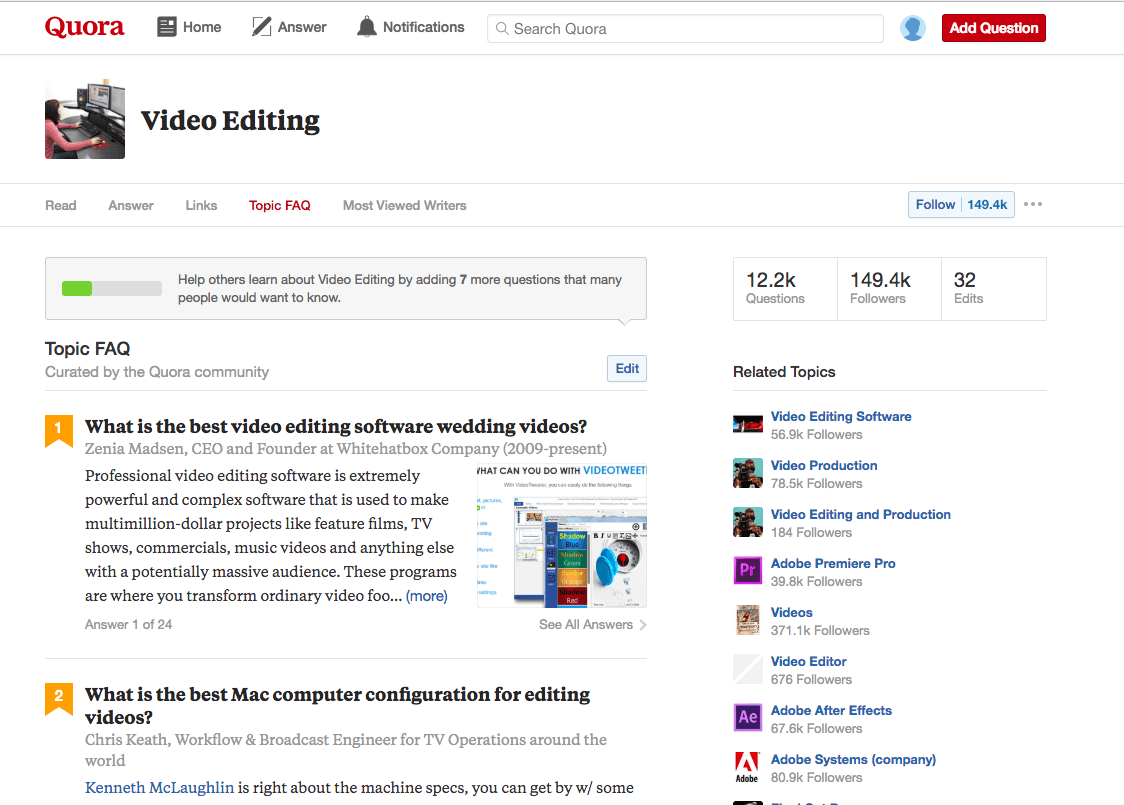Open the Adobe Premiere Pro topic link
The width and height of the screenshot is (1124, 805).
coord(833,563)
